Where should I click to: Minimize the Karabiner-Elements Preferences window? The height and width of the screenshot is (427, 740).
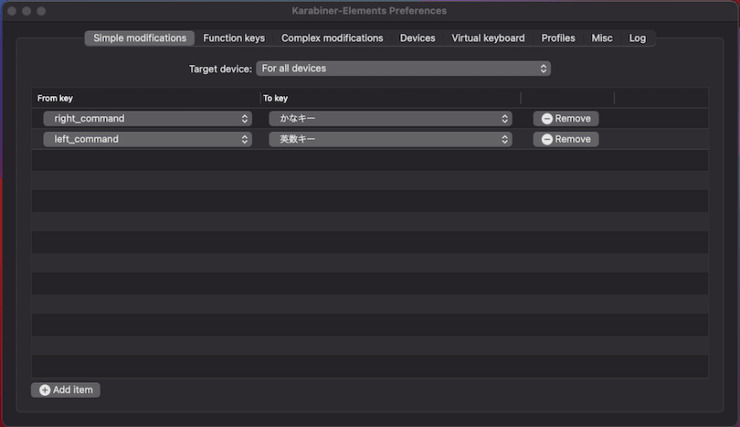click(x=27, y=11)
